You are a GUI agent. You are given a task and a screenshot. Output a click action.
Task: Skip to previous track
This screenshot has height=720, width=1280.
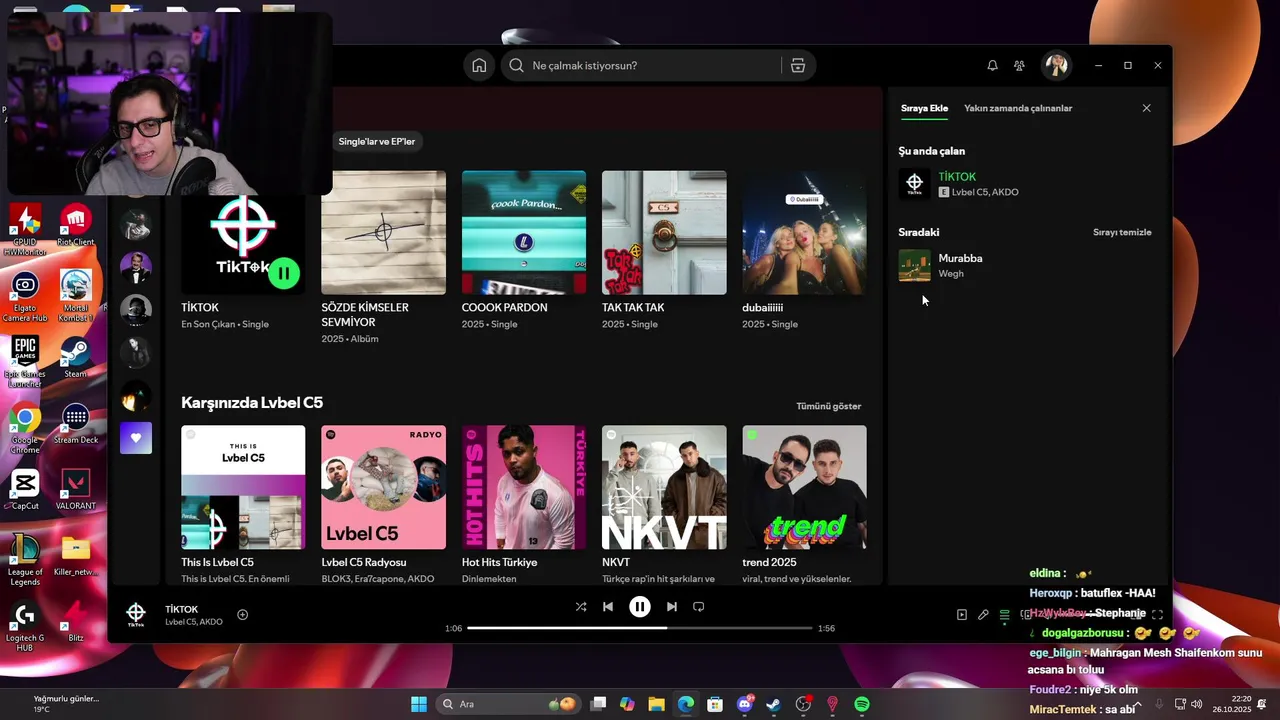pos(608,606)
